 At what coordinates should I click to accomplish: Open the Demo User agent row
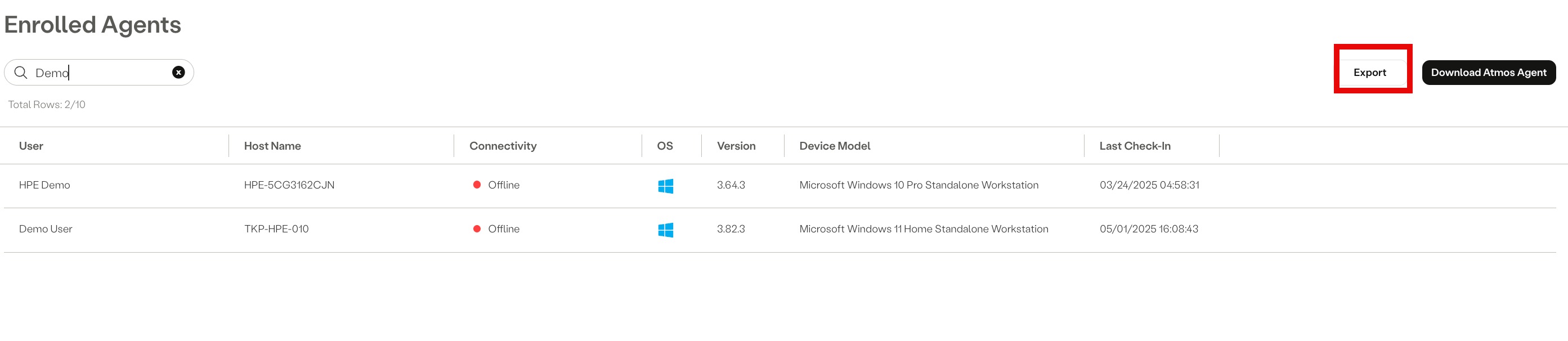[x=779, y=230]
